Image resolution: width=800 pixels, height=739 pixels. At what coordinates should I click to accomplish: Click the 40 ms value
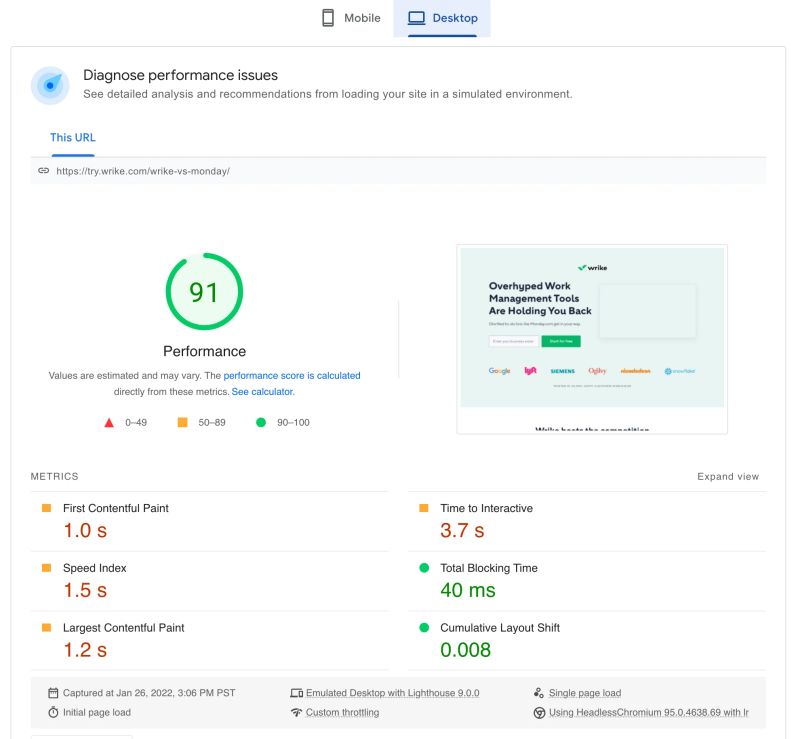pyautogui.click(x=468, y=590)
